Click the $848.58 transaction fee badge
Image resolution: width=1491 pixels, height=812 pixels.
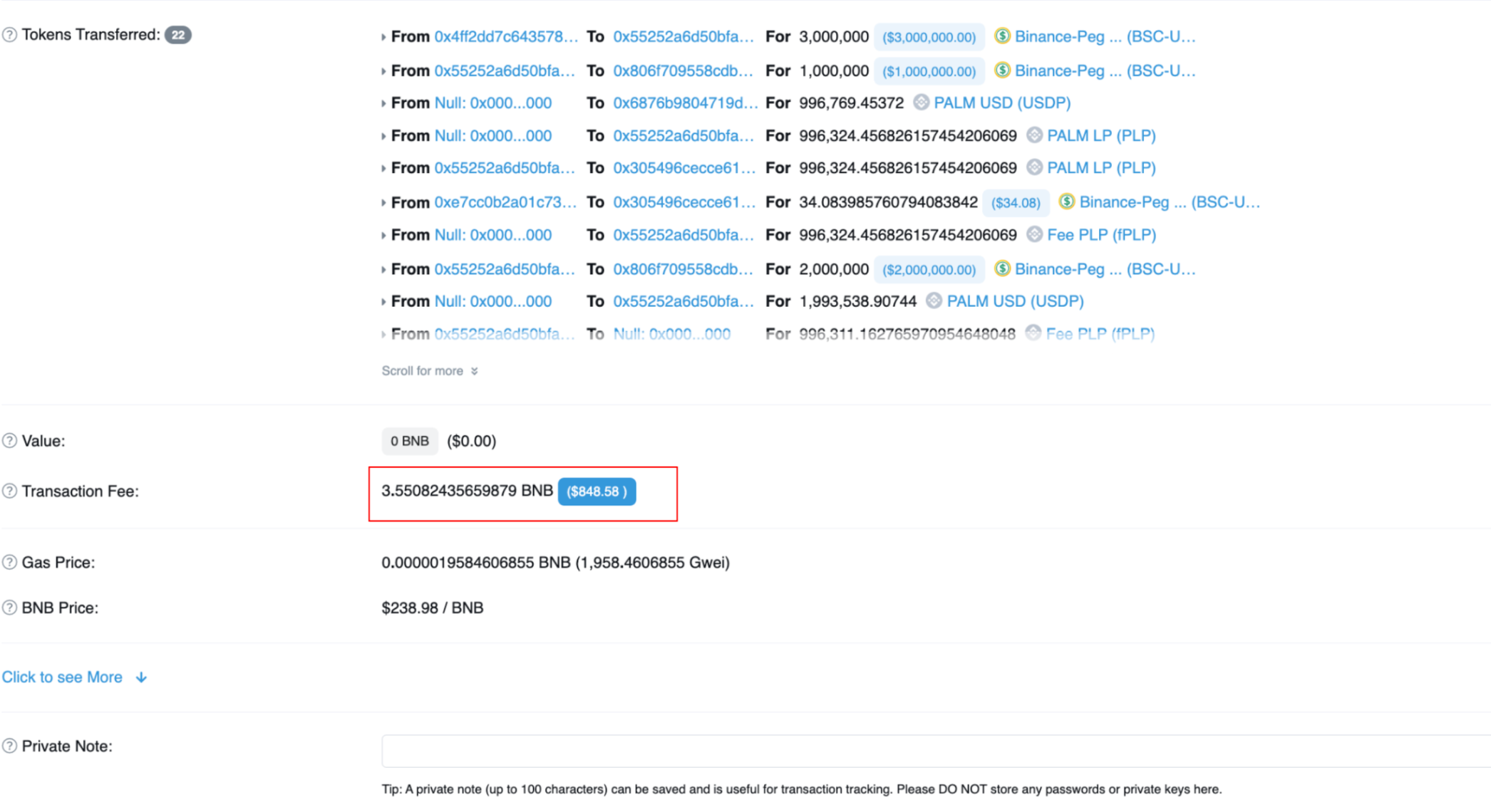pyautogui.click(x=597, y=491)
